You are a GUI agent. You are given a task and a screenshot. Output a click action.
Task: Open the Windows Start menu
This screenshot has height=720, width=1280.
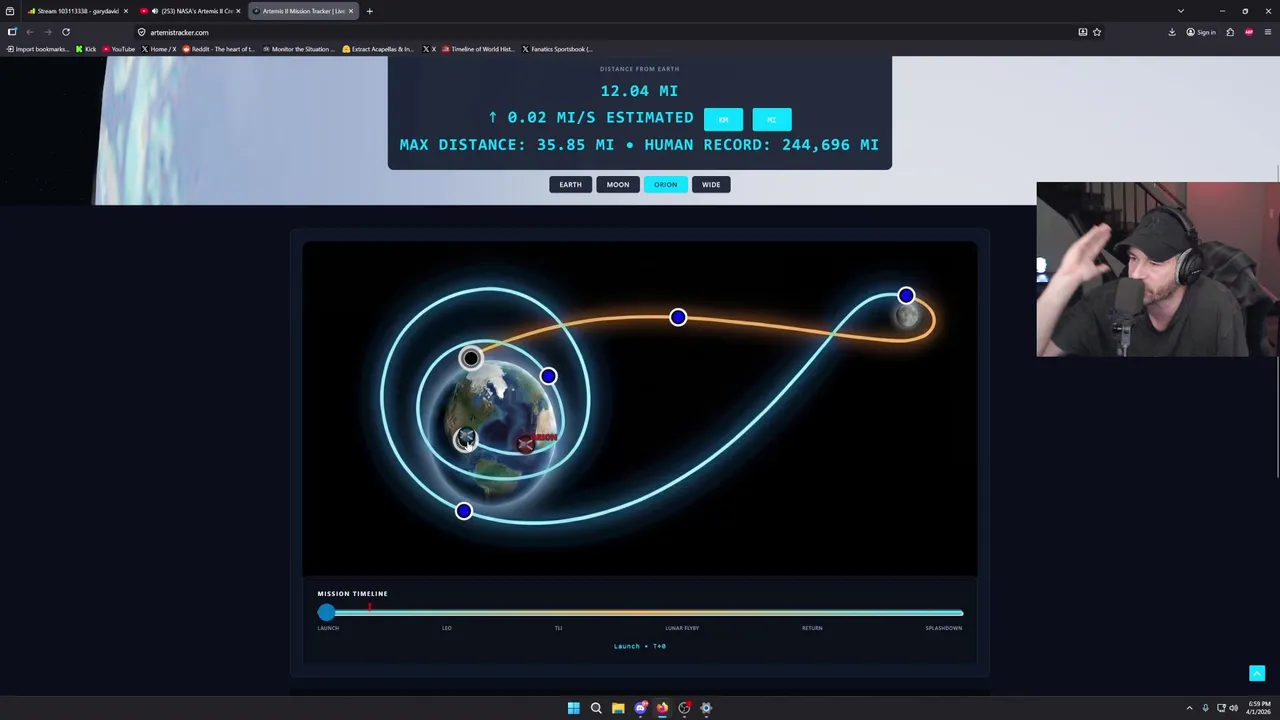tap(574, 708)
